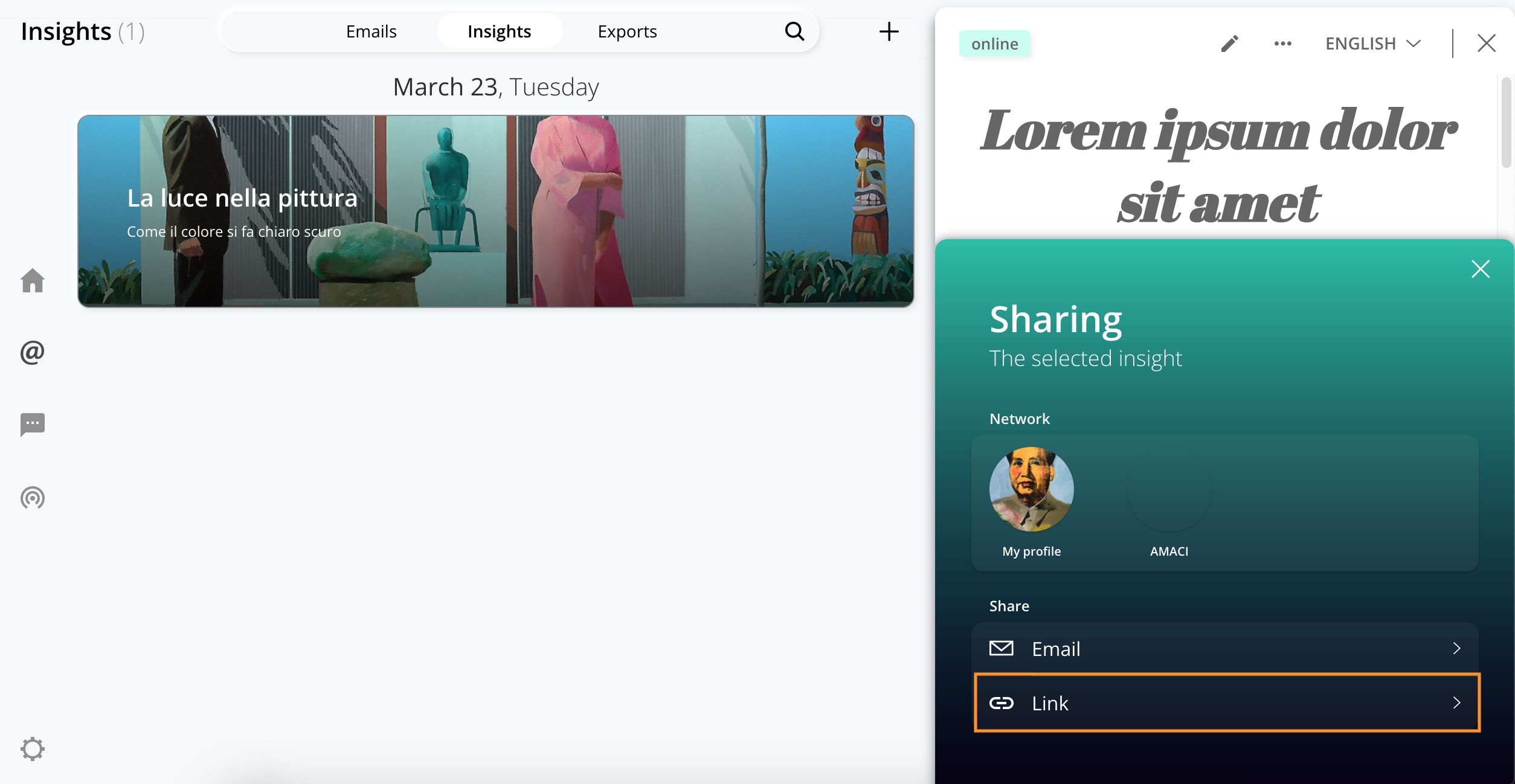The height and width of the screenshot is (784, 1515).
Task: Click the search magnifier icon
Action: click(794, 31)
